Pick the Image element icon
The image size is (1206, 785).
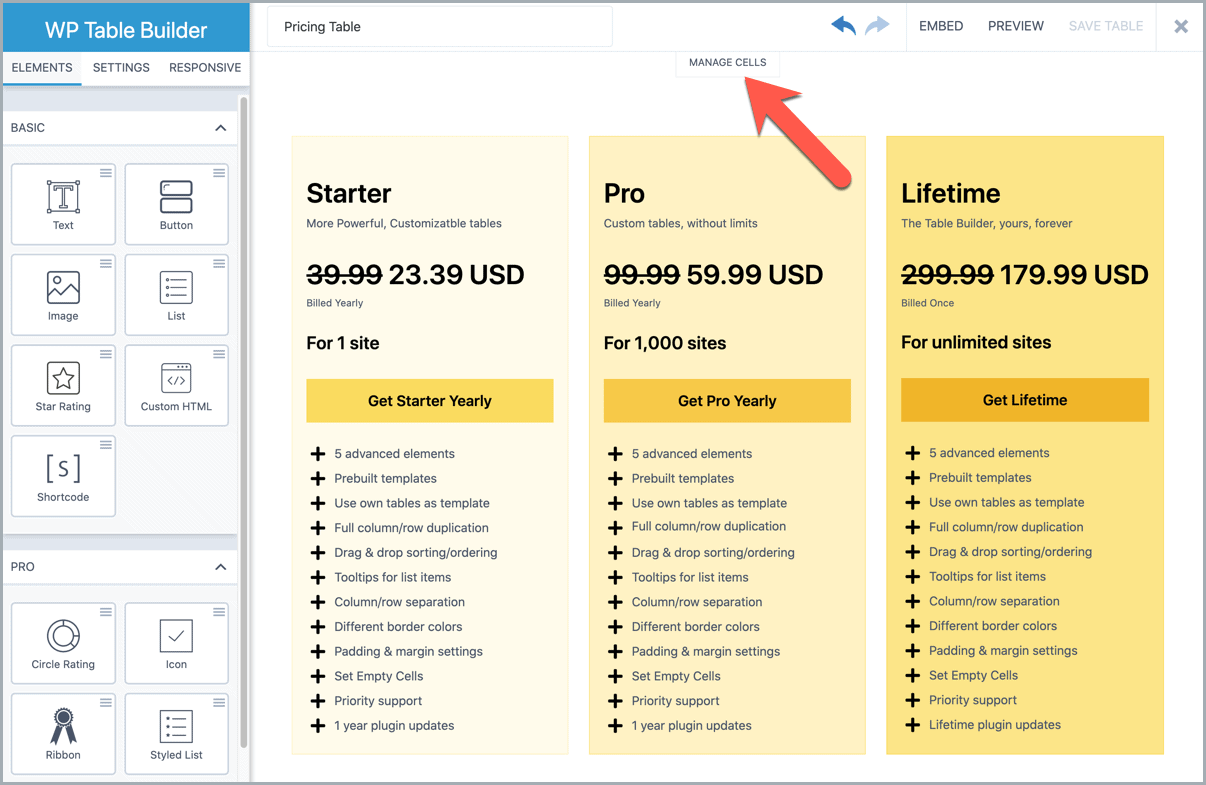(x=63, y=289)
